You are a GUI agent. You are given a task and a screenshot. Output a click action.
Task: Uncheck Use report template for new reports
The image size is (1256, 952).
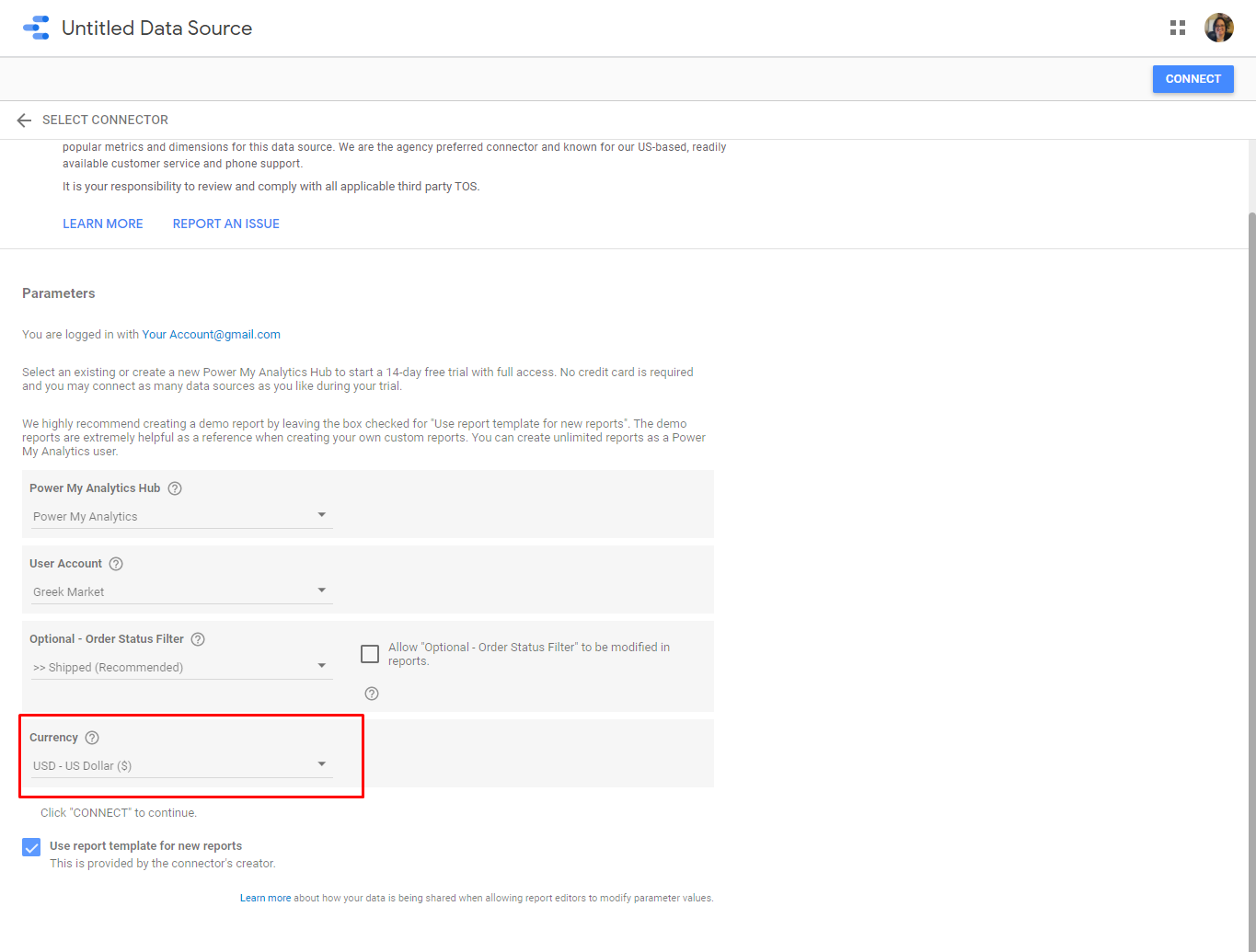point(31,847)
